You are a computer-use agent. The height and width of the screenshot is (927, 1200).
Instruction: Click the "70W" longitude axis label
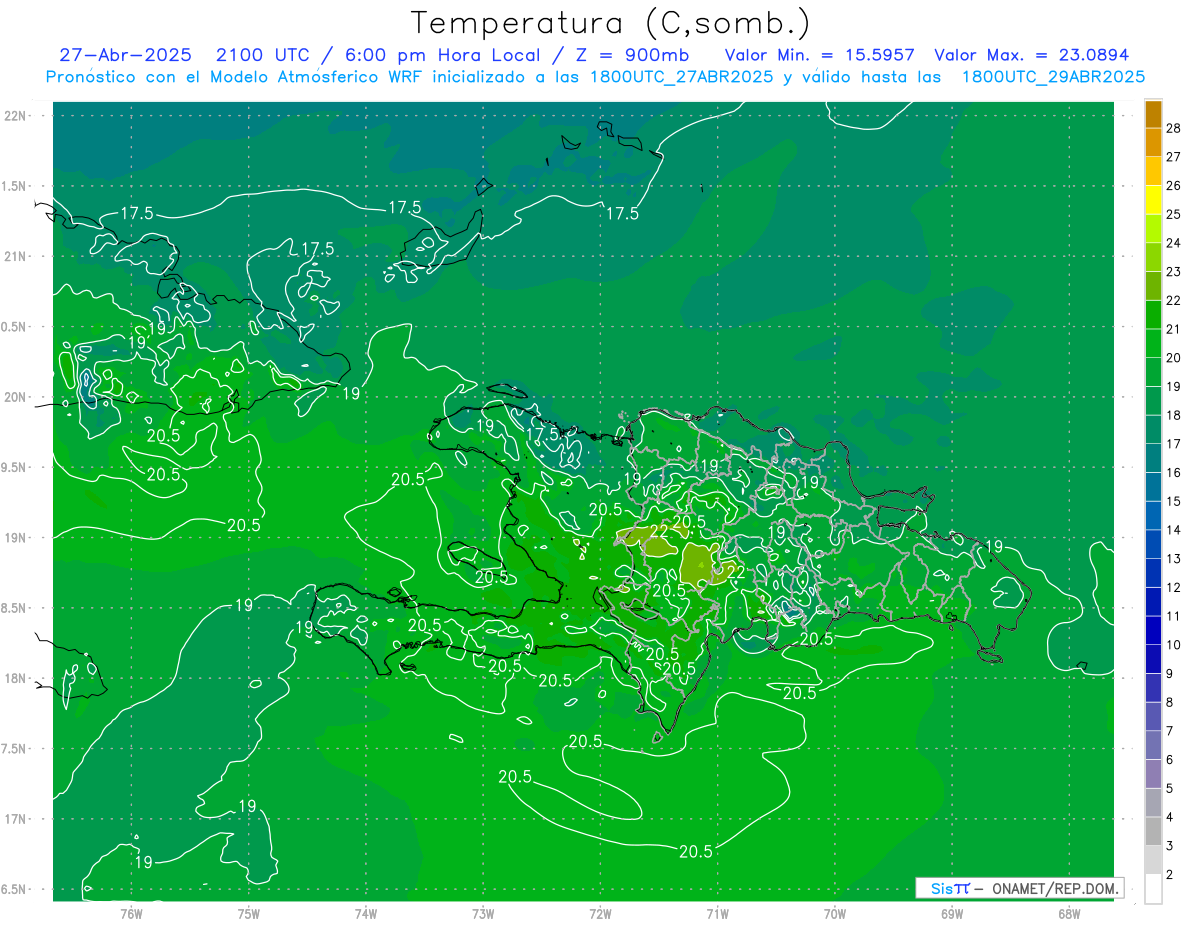835,915
